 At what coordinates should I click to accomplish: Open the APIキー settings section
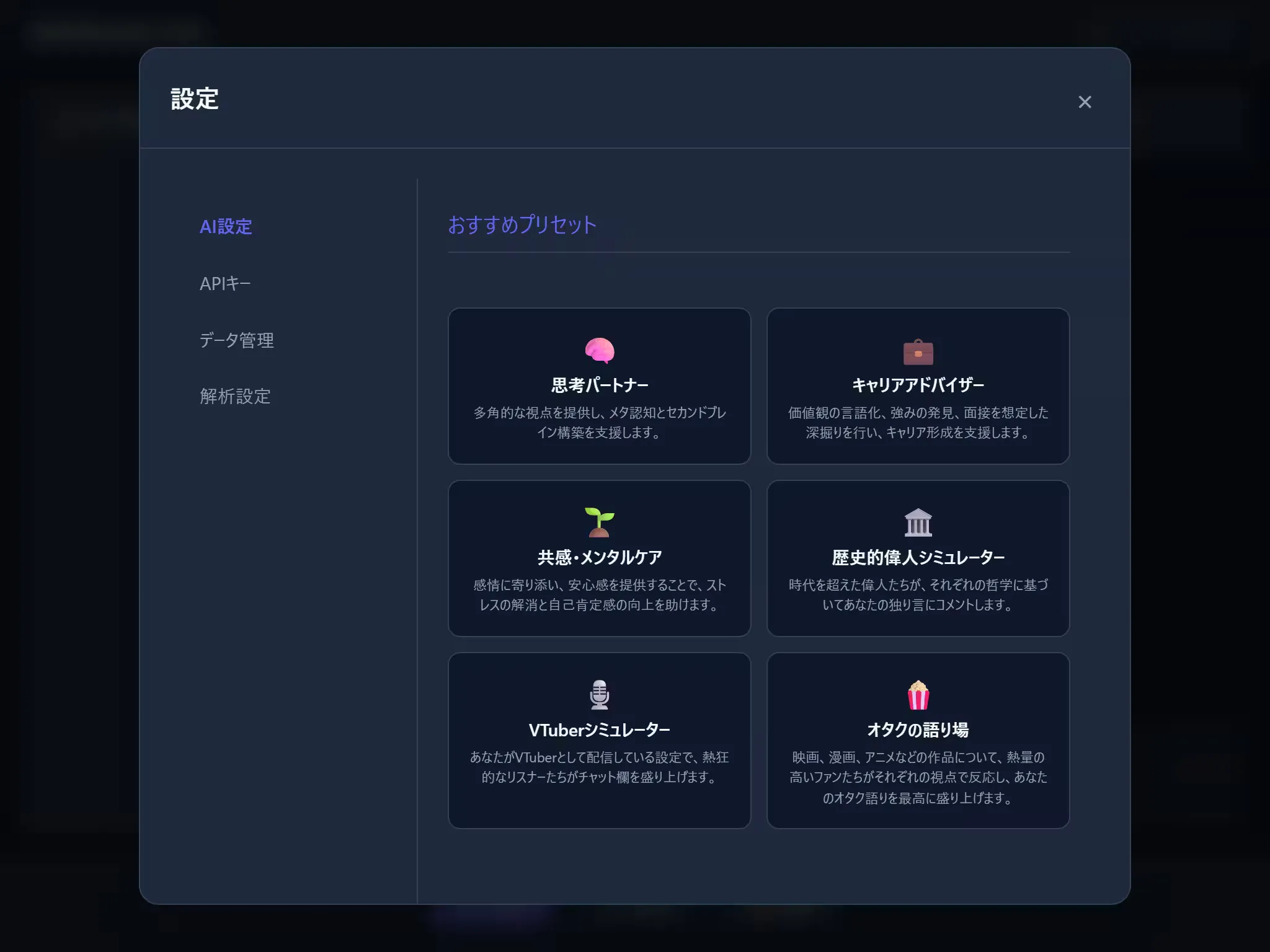[225, 283]
